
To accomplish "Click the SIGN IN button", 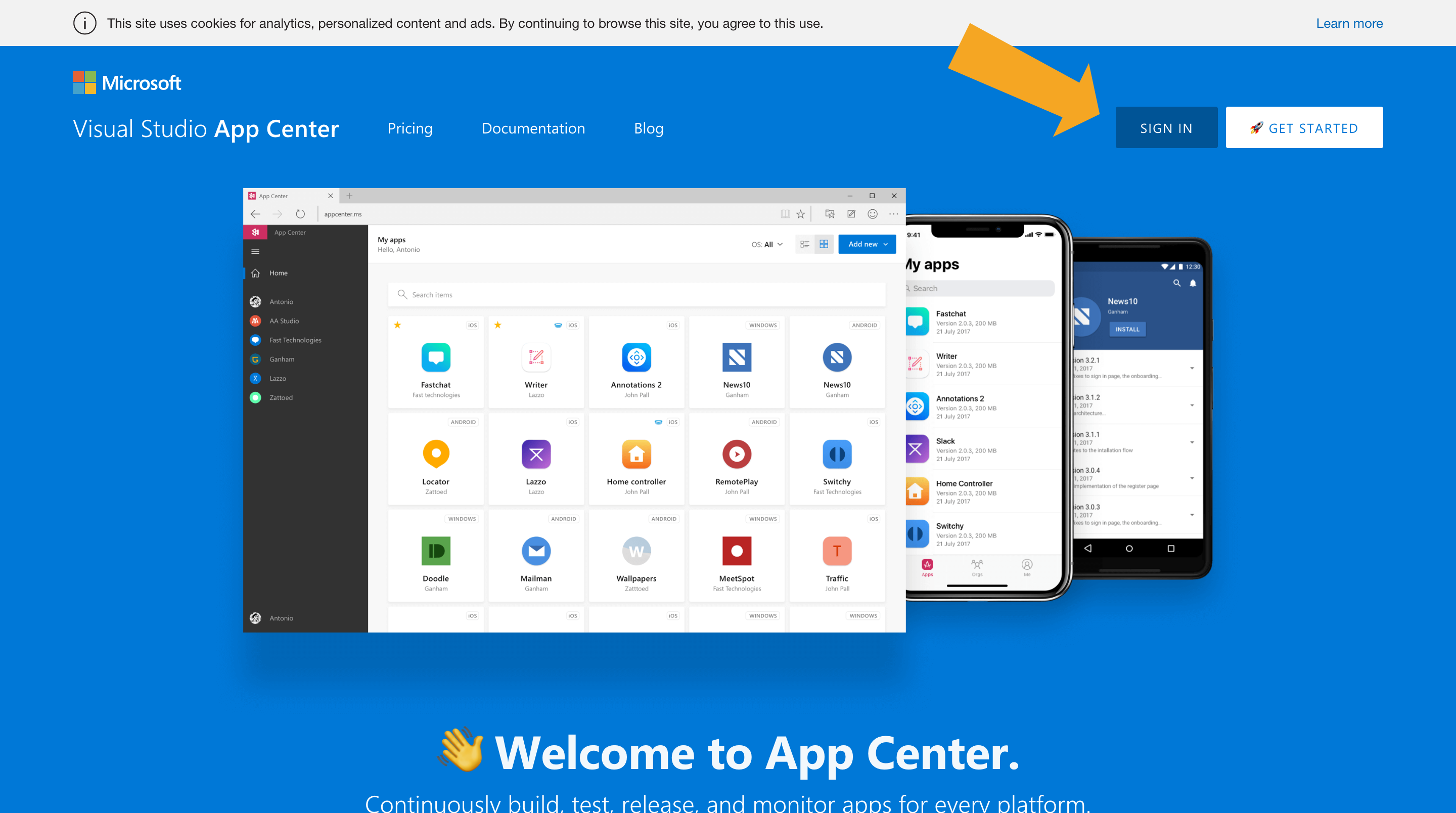I will click(x=1167, y=127).
